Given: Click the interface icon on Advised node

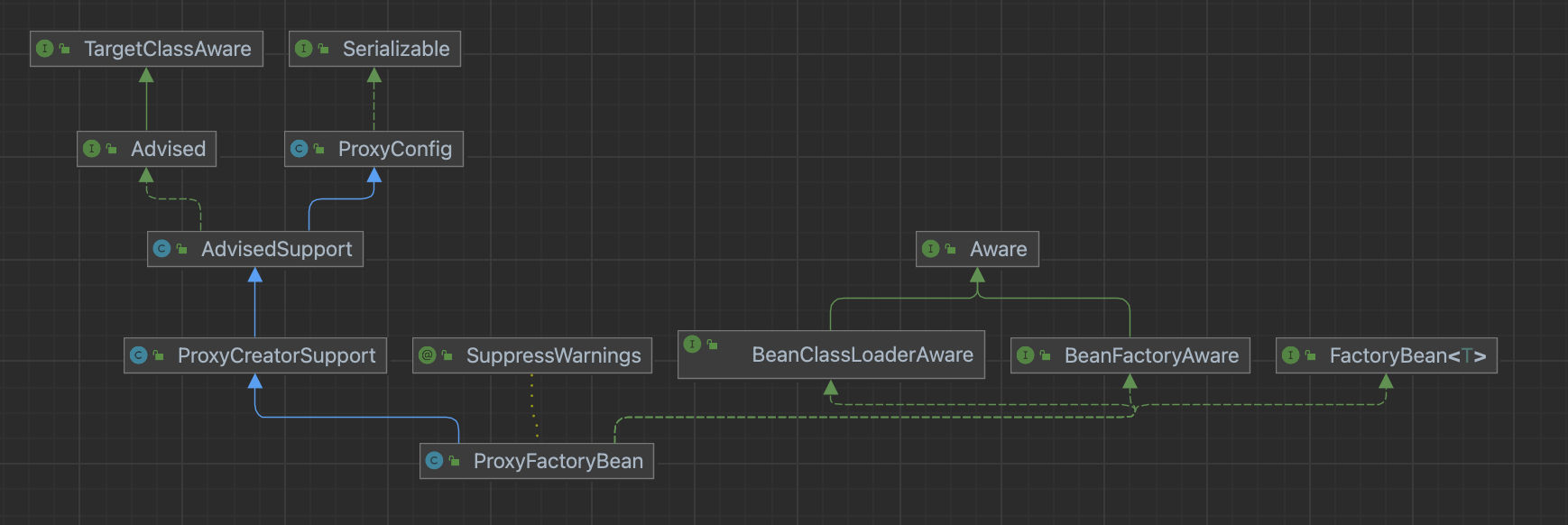Looking at the screenshot, I should pyautogui.click(x=92, y=149).
